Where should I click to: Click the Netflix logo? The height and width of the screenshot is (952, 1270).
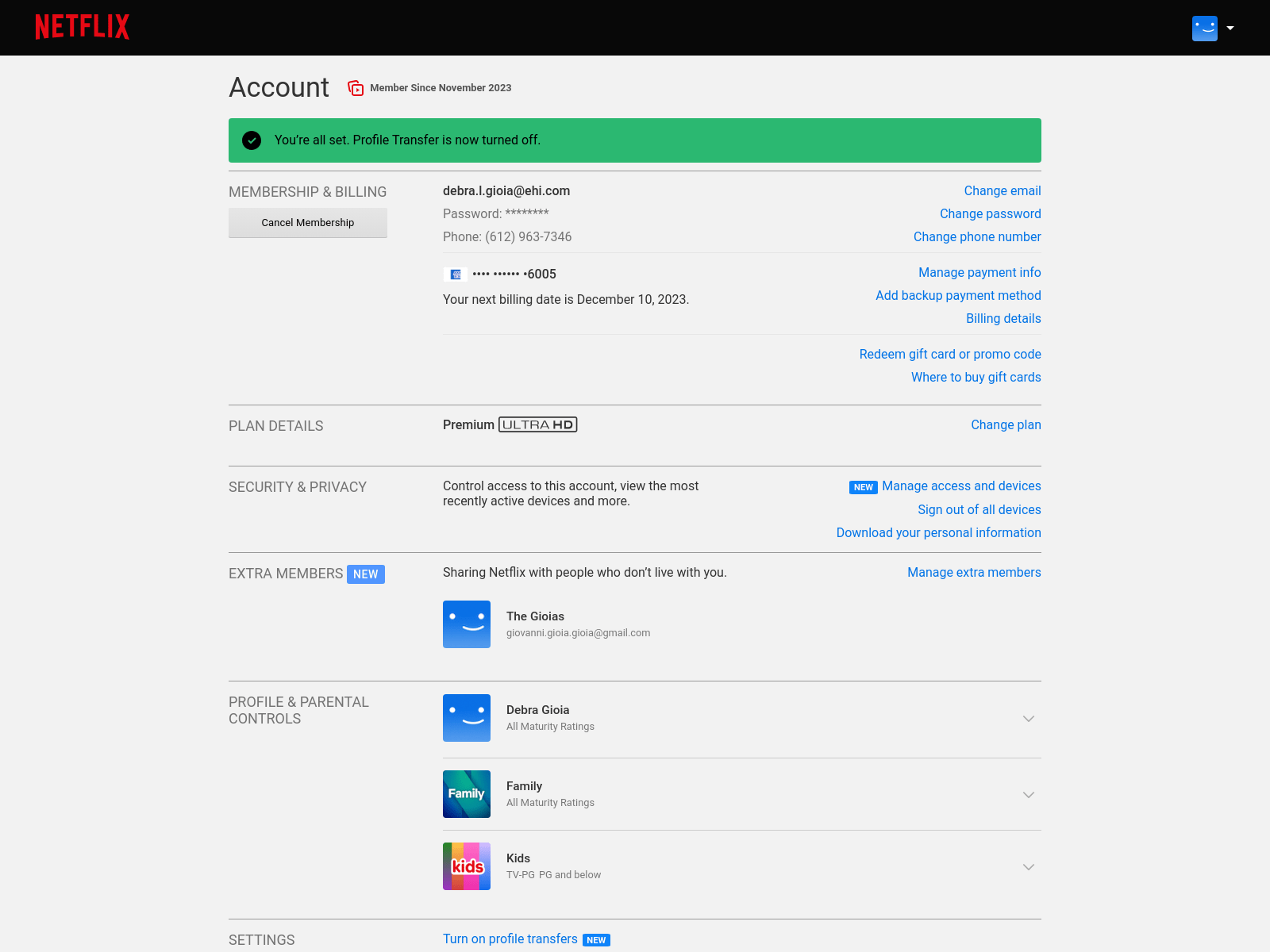(x=83, y=27)
